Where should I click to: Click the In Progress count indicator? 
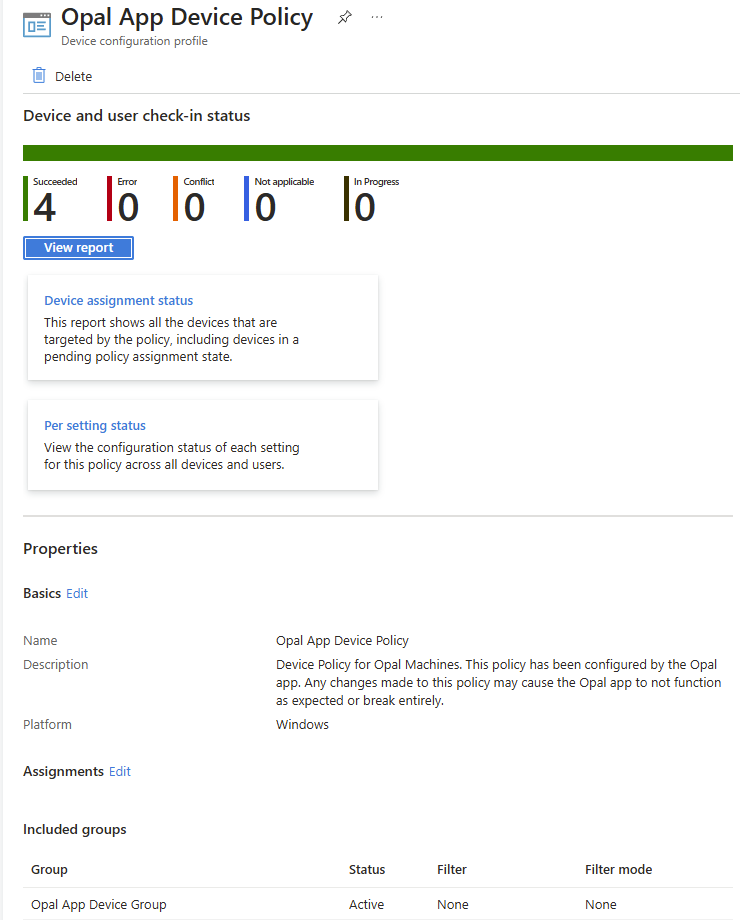click(x=365, y=205)
